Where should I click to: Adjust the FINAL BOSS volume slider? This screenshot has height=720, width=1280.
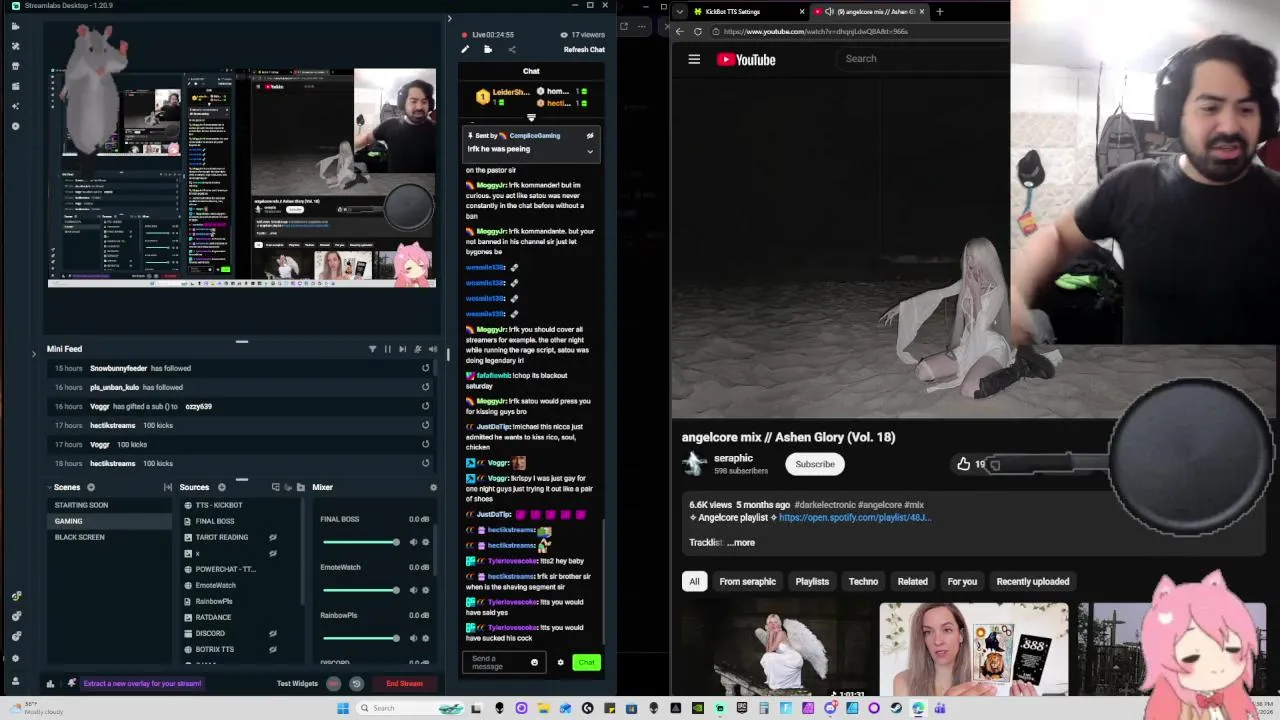[360, 542]
